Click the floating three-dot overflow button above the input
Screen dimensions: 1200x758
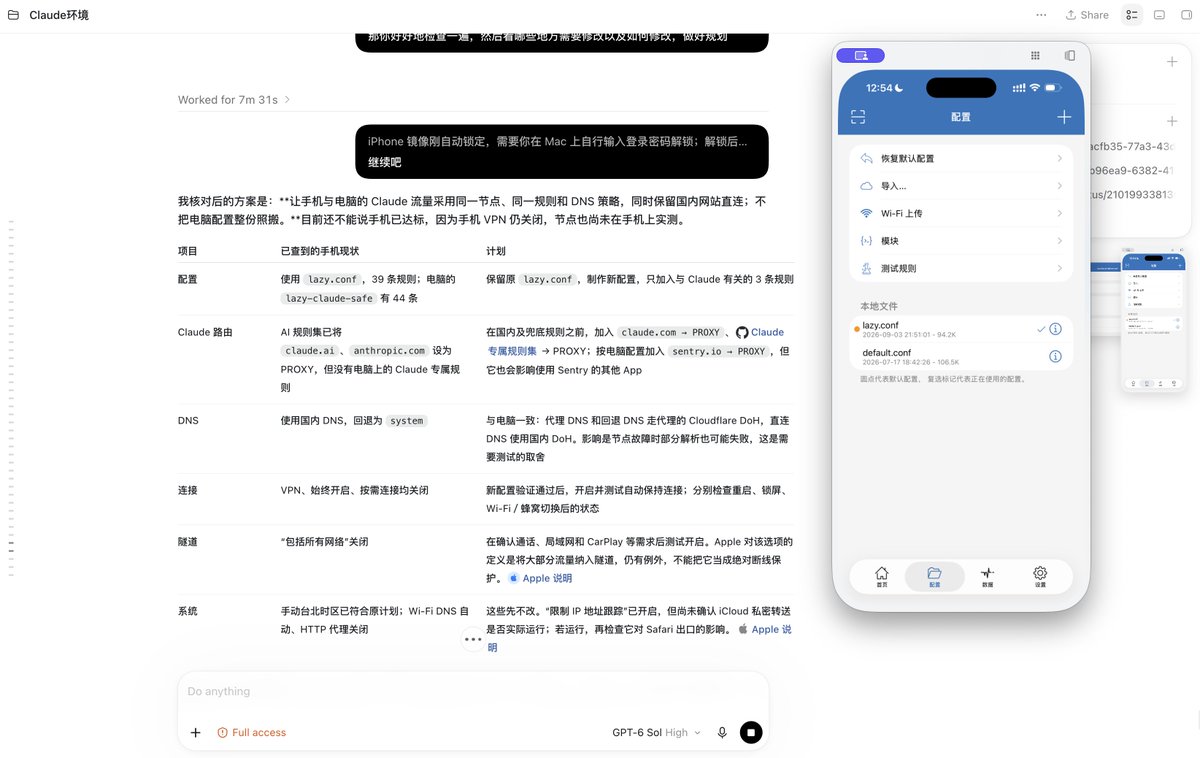pos(473,639)
